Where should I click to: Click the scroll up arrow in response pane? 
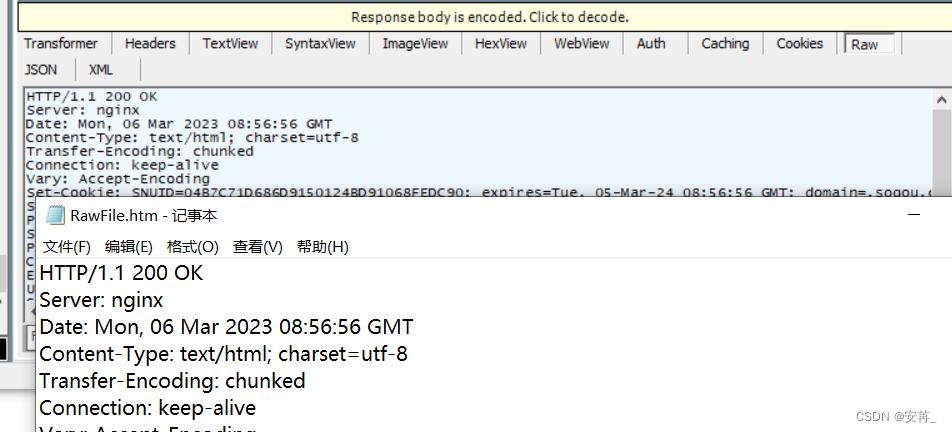pyautogui.click(x=942, y=100)
